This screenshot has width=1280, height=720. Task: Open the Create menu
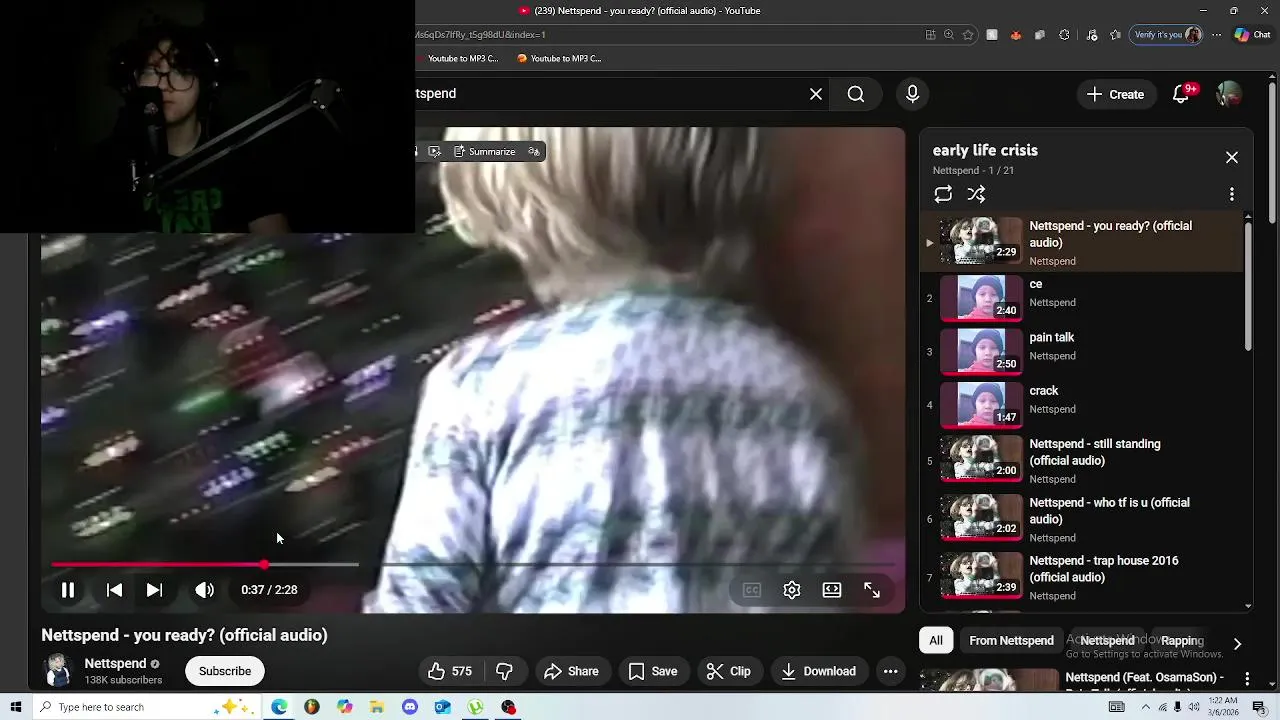(1115, 94)
